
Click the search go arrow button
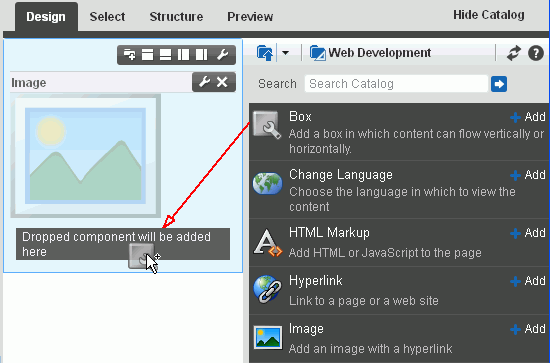pos(499,84)
